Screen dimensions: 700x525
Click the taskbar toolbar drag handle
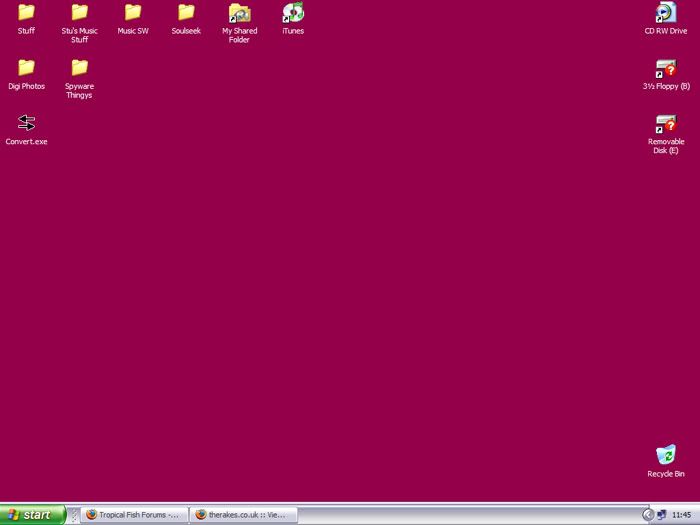coord(74,515)
